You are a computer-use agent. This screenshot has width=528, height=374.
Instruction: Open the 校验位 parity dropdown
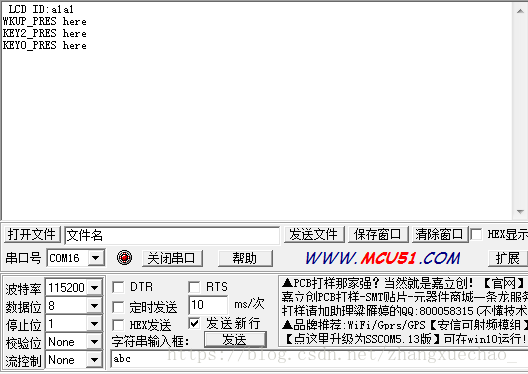(95, 342)
